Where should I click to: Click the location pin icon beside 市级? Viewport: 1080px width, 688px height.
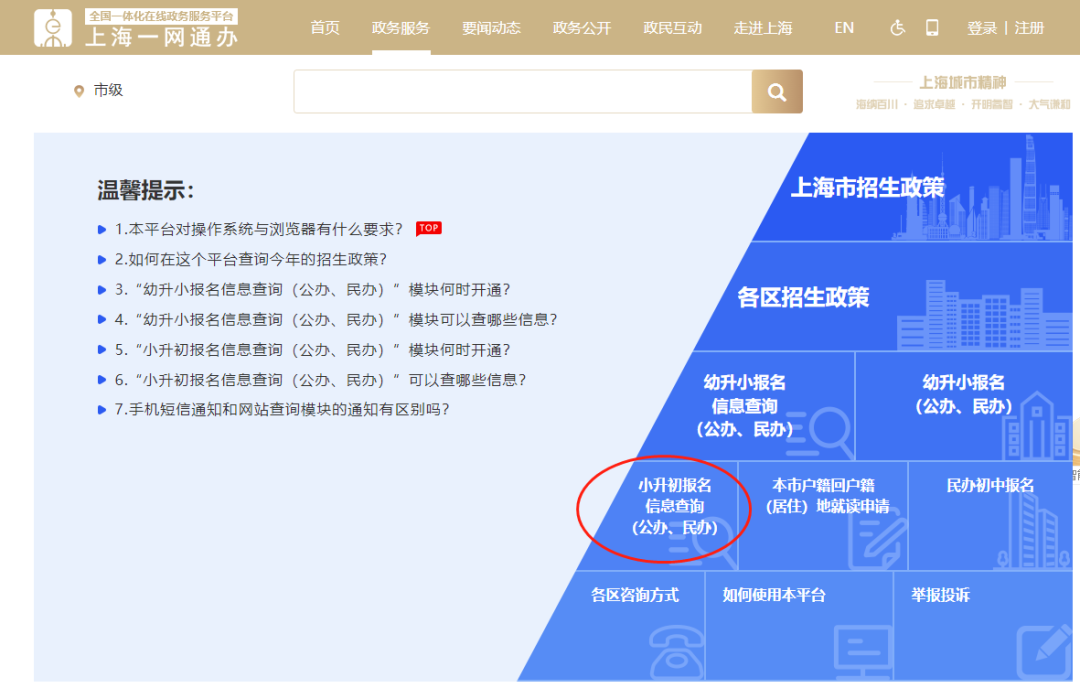click(x=79, y=91)
